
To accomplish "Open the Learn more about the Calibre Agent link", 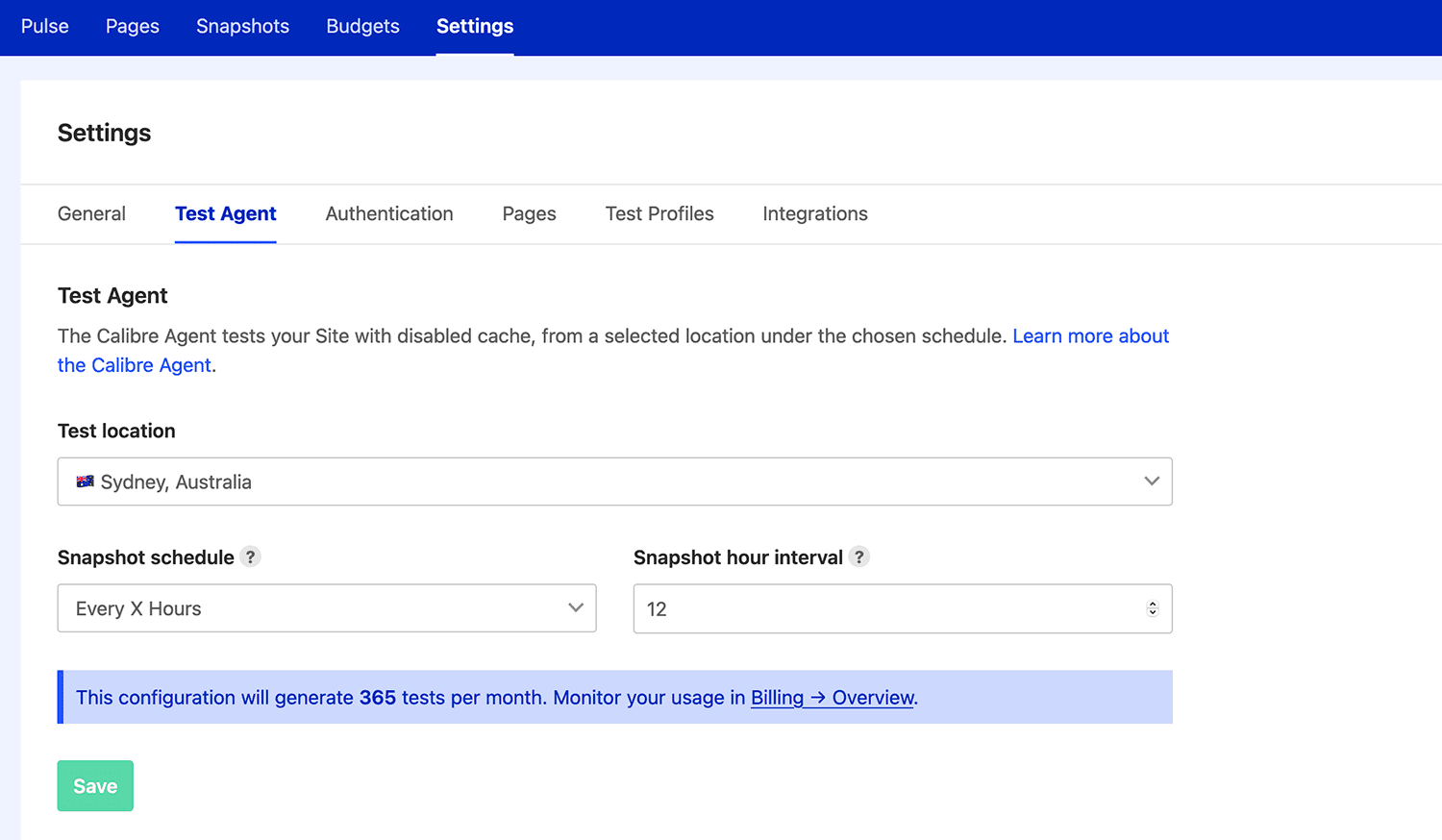I will [1090, 335].
